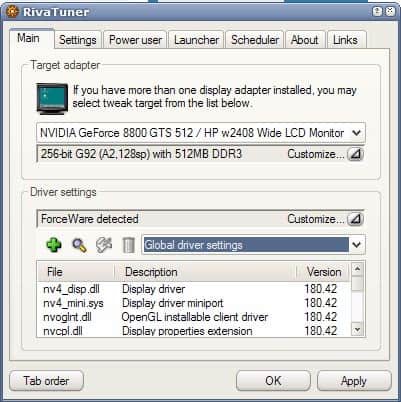
Task: Click the Tab order button
Action: 46,381
